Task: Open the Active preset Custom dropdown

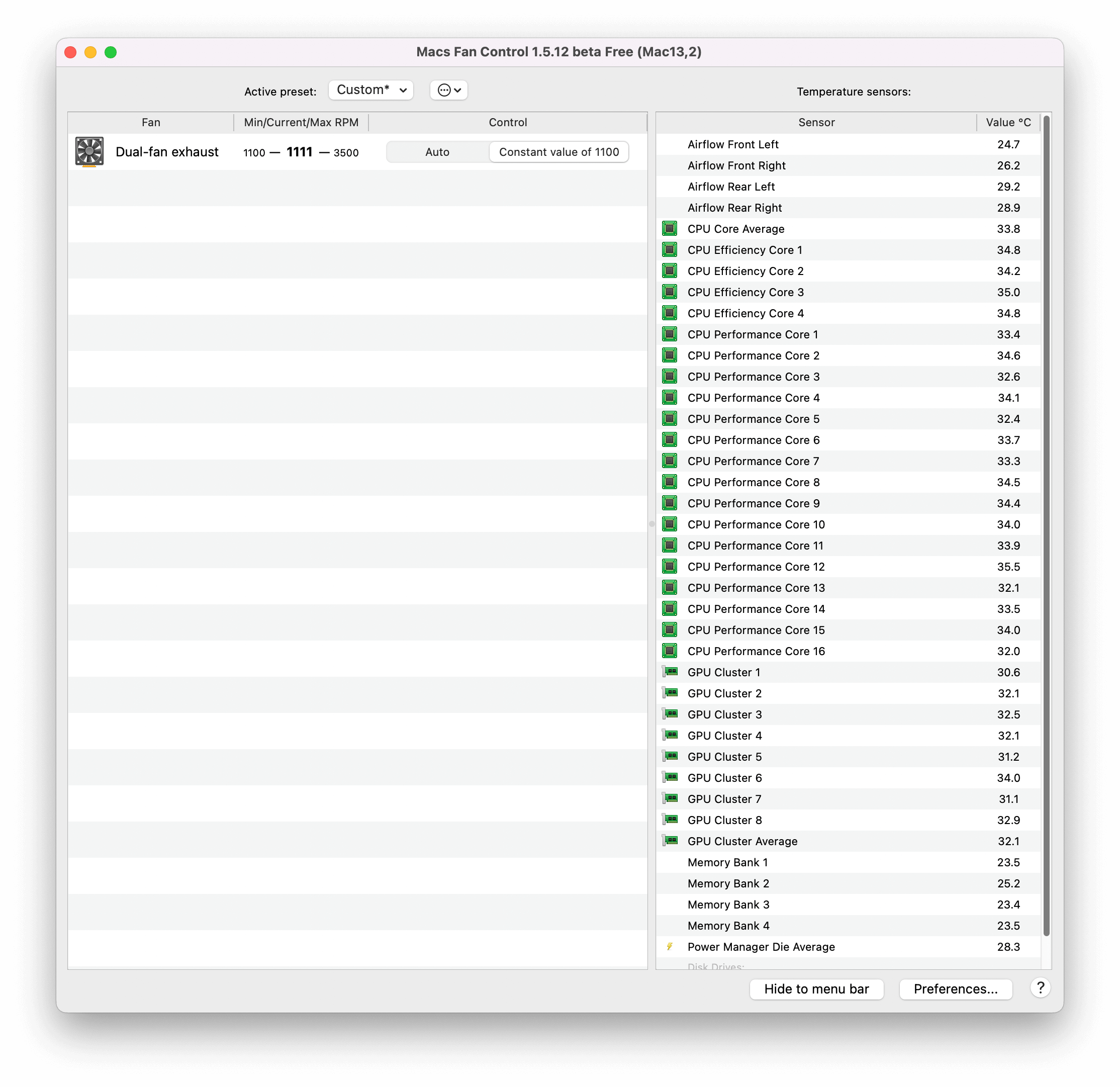Action: click(371, 89)
